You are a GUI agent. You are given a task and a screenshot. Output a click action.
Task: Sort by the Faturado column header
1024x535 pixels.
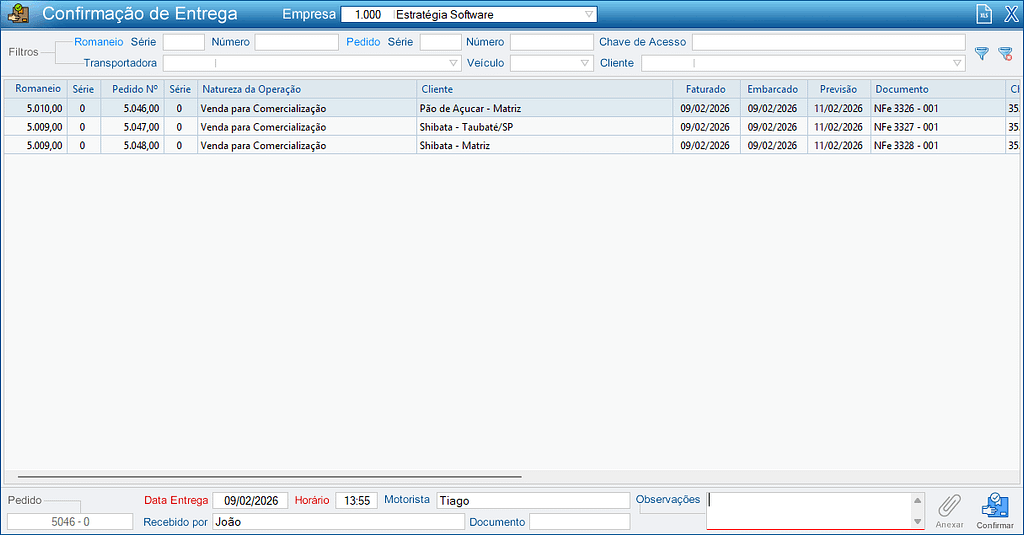coord(706,89)
